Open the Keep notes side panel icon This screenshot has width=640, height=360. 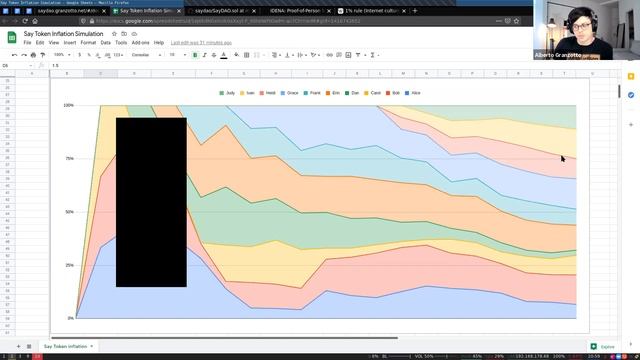pos(631,77)
